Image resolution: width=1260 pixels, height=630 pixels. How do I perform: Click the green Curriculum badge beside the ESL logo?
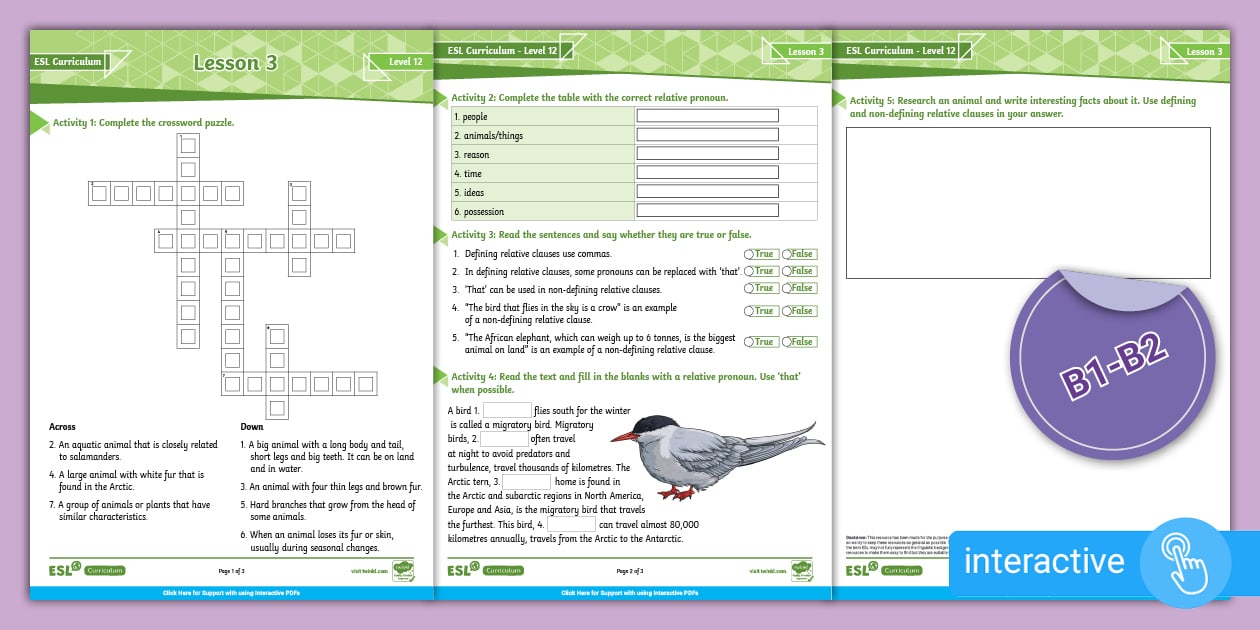106,570
